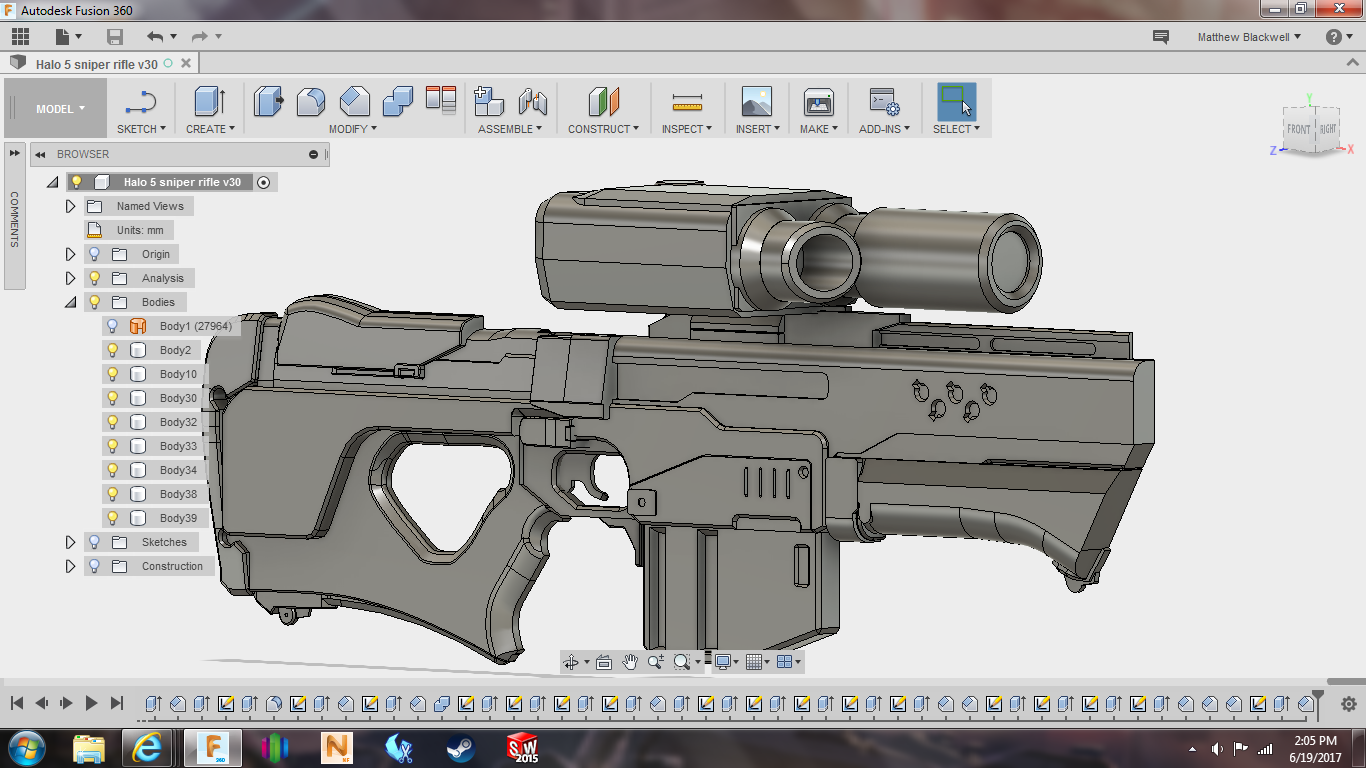Open the SKETCH menu
This screenshot has width=1366, height=768.
141,129
